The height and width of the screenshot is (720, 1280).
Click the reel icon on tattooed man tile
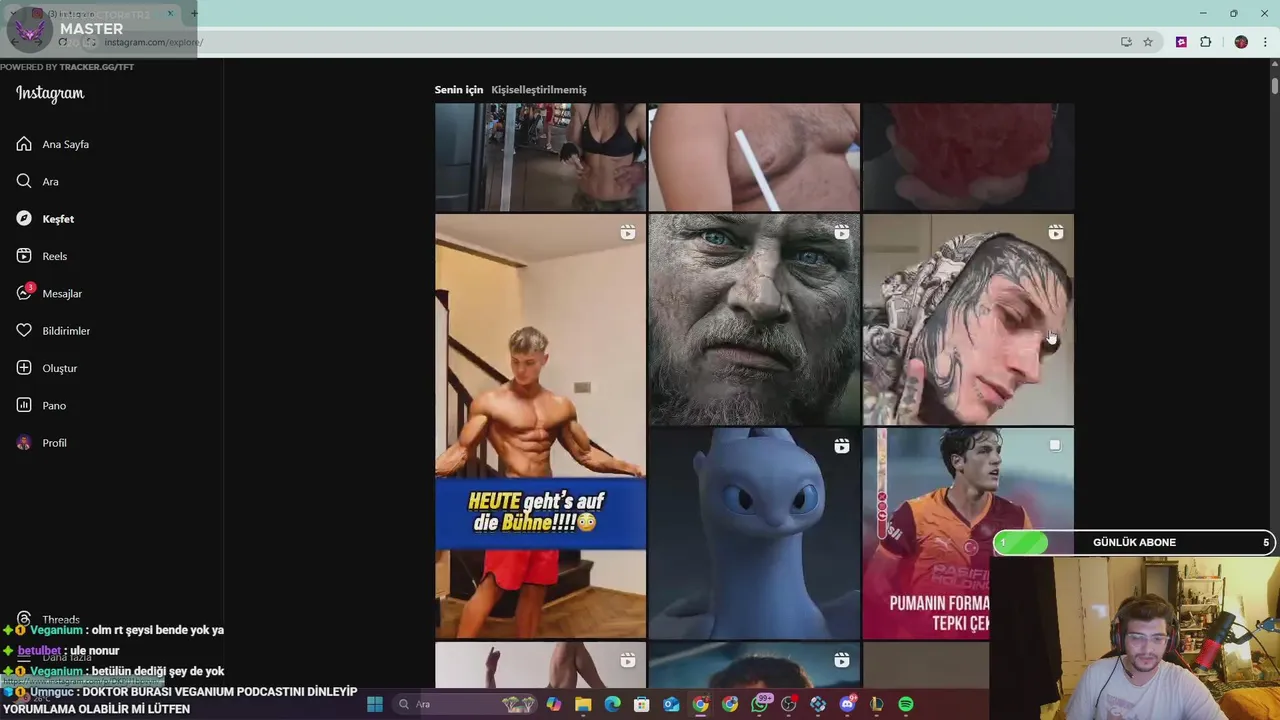[x=1056, y=232]
